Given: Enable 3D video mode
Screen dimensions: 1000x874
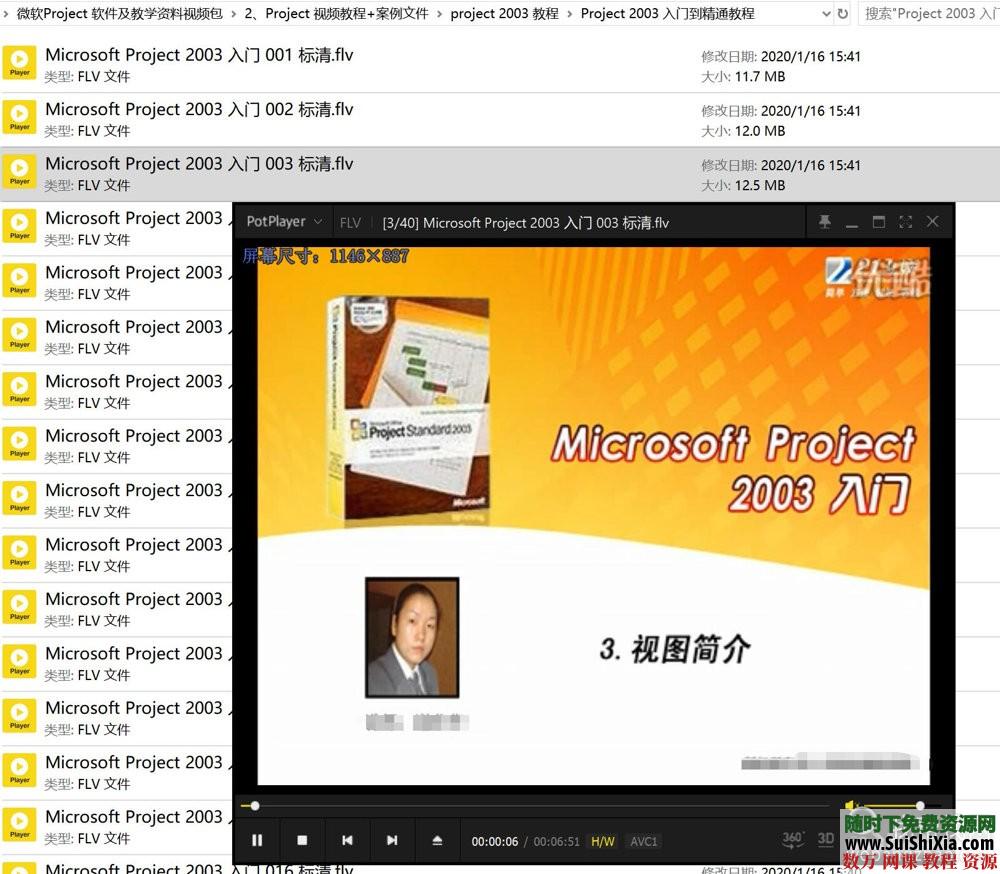Looking at the screenshot, I should click(825, 841).
